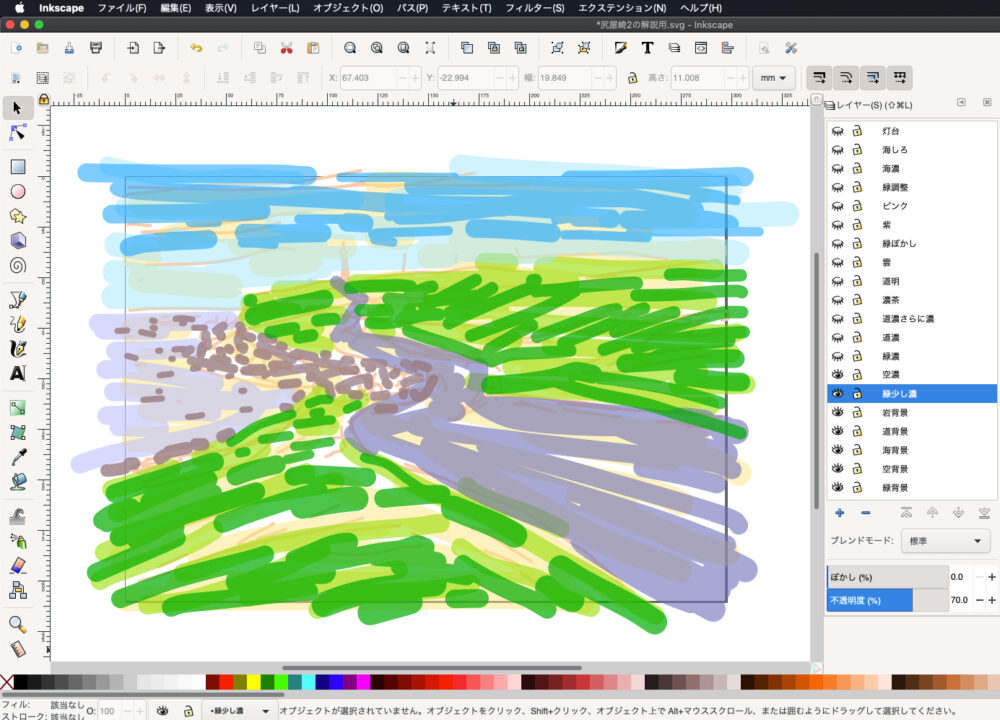Screen dimensions: 1000x720
Task: Choose the Text tool in left toolbox
Action: pos(17,373)
